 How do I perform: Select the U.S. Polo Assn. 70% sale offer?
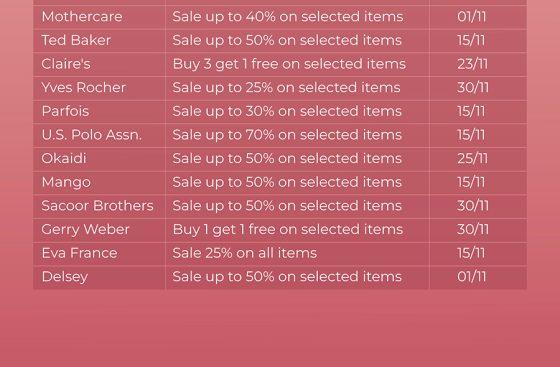tap(287, 135)
